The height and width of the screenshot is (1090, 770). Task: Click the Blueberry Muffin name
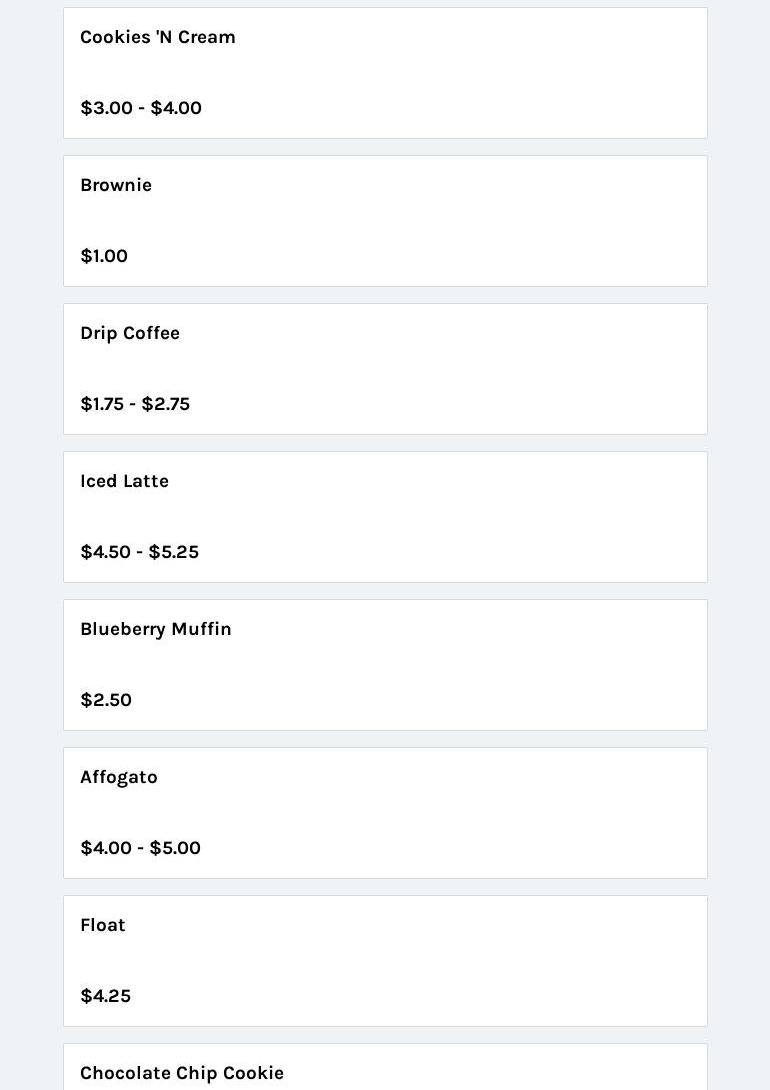(x=156, y=629)
